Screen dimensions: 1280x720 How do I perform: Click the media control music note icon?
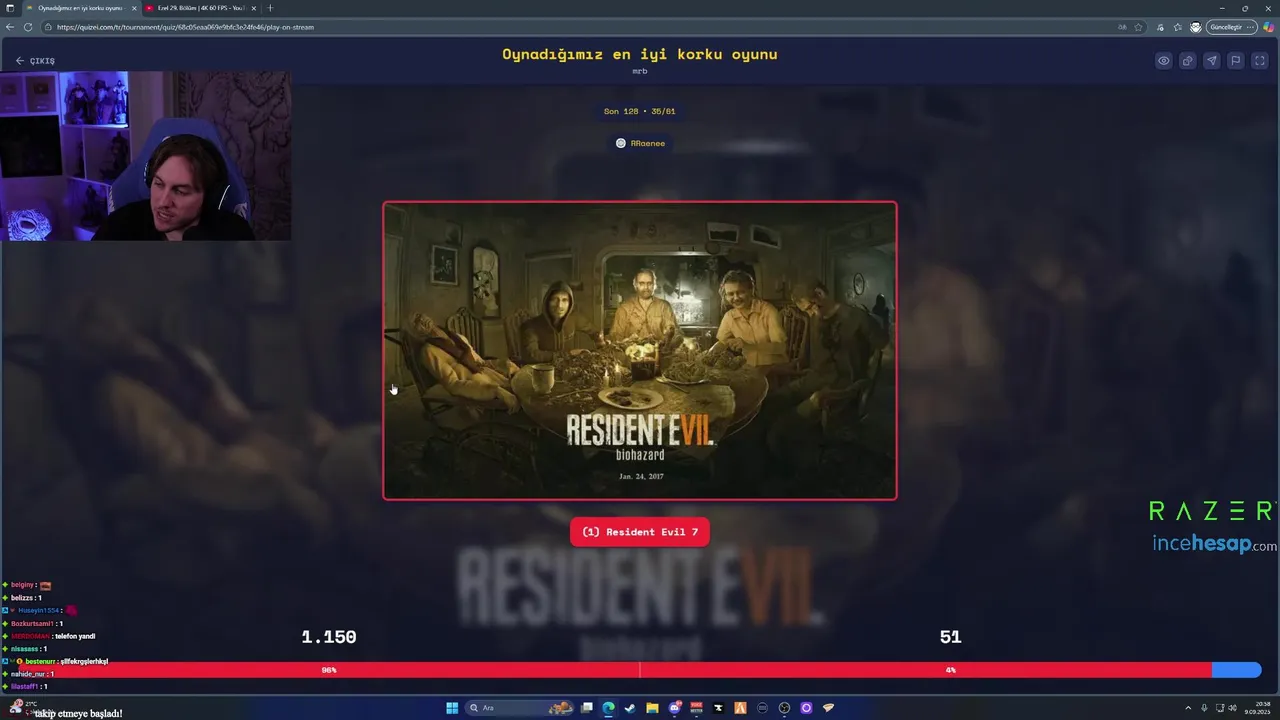click(1160, 27)
